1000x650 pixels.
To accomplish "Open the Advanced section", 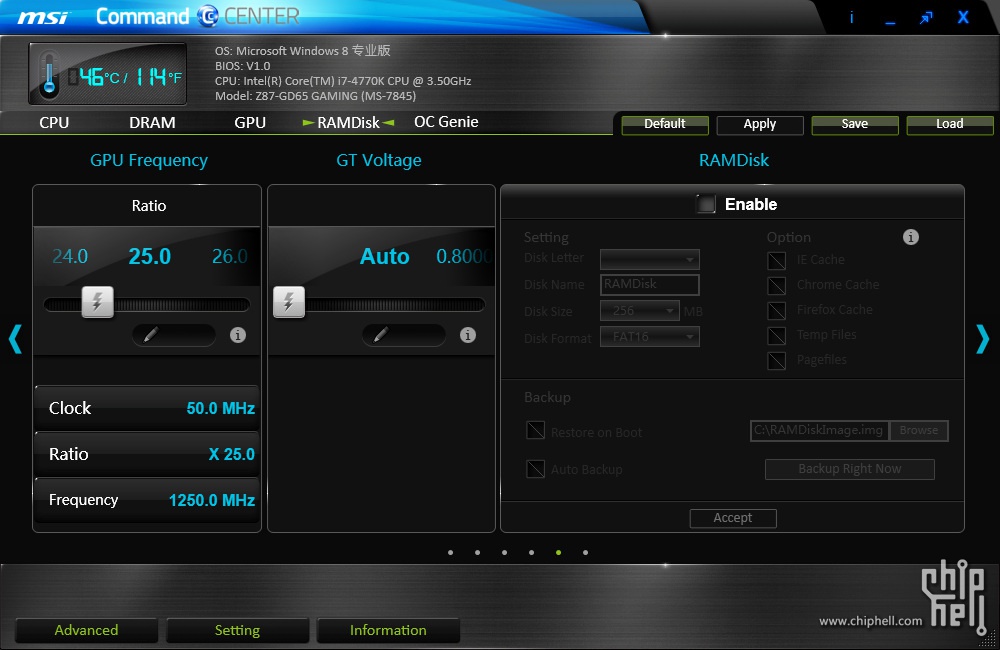I will [86, 630].
